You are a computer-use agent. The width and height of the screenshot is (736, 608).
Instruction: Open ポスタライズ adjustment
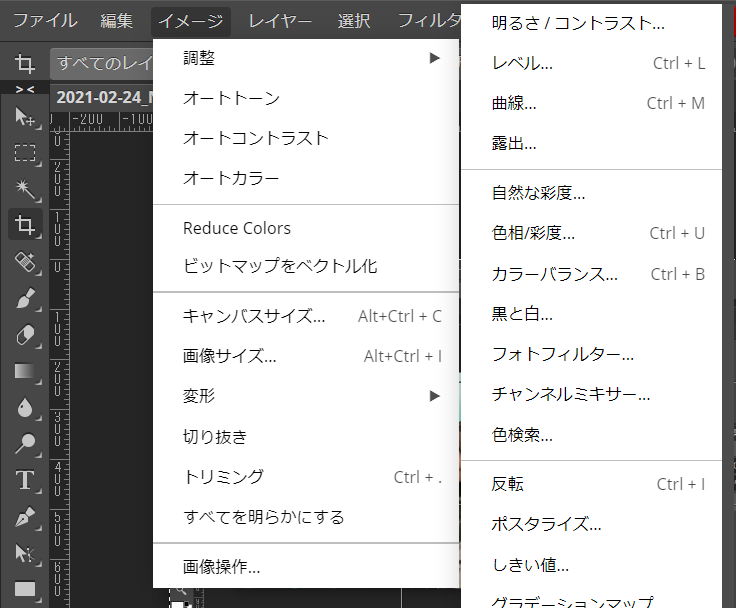click(x=591, y=524)
